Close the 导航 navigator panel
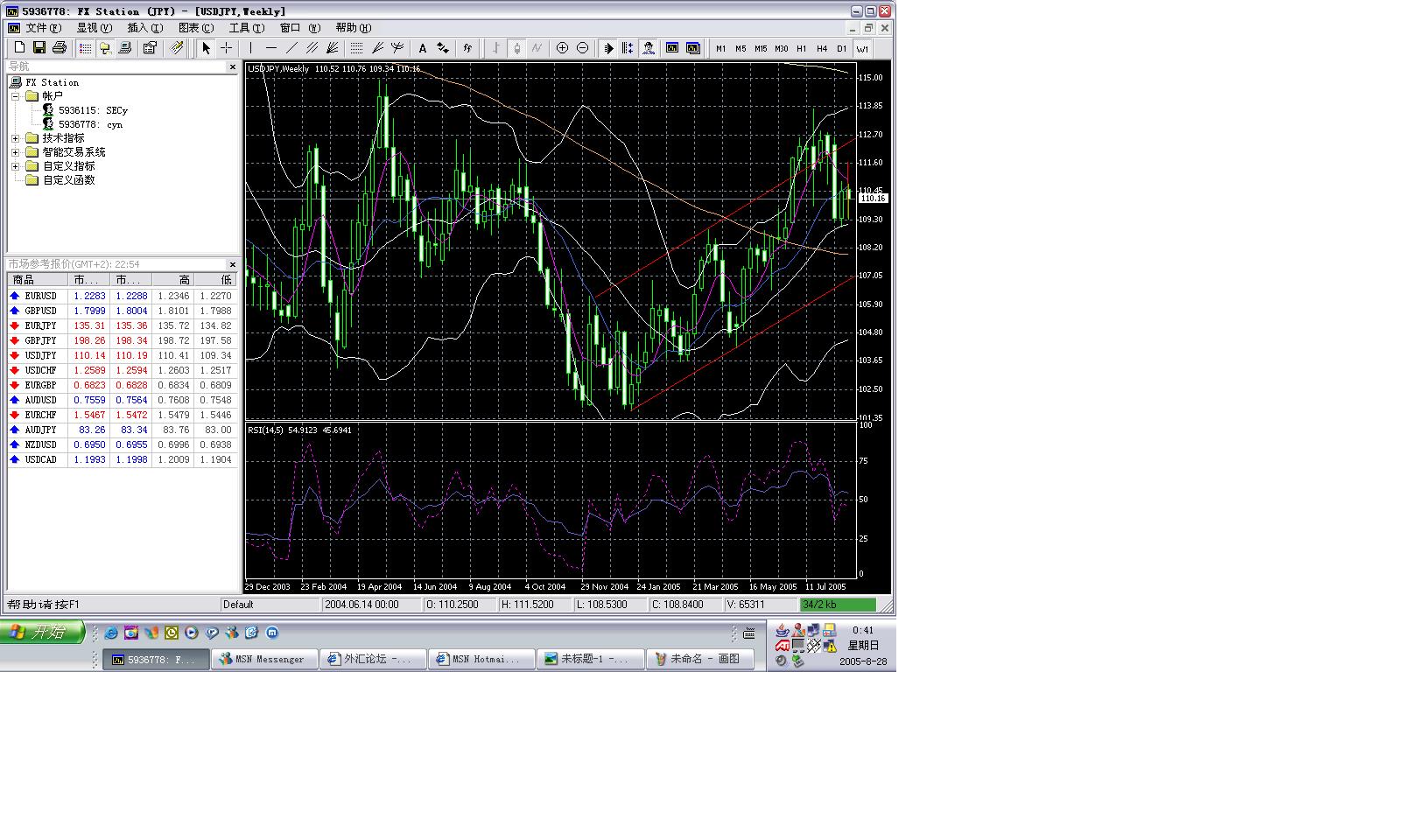This screenshot has width=1418, height=840. [233, 66]
